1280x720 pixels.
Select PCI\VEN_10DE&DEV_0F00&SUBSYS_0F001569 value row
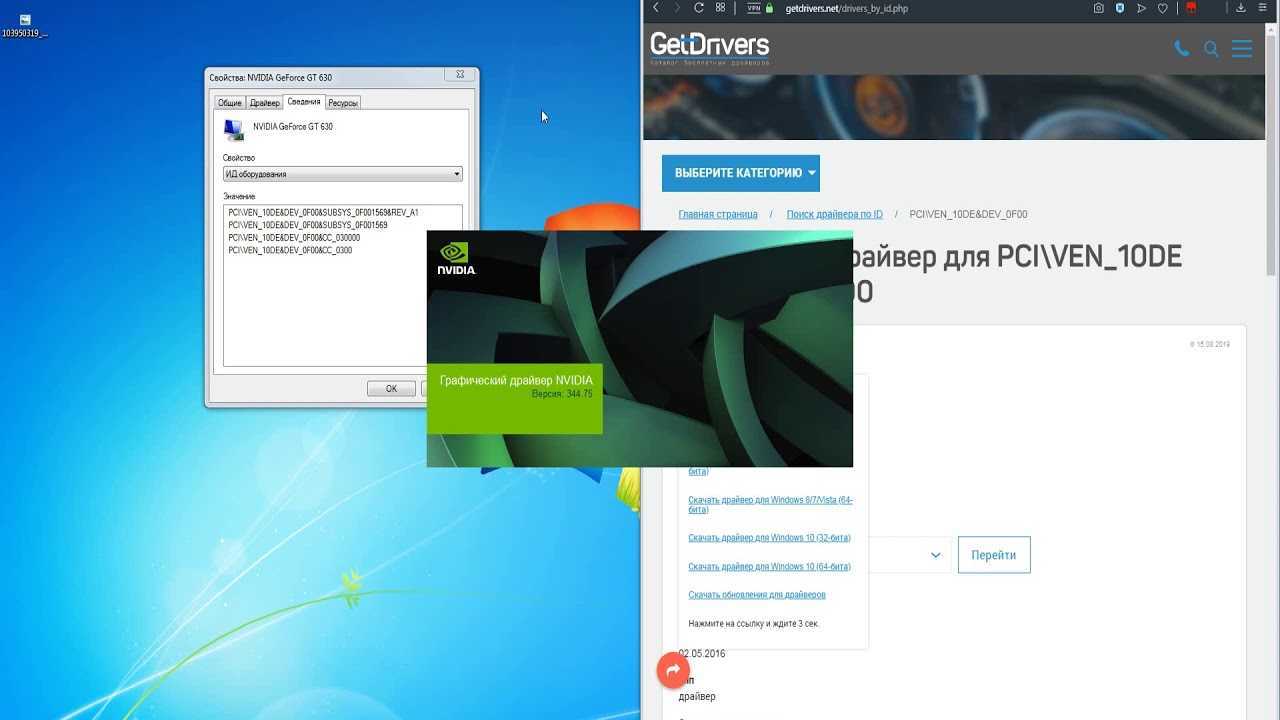click(x=309, y=225)
